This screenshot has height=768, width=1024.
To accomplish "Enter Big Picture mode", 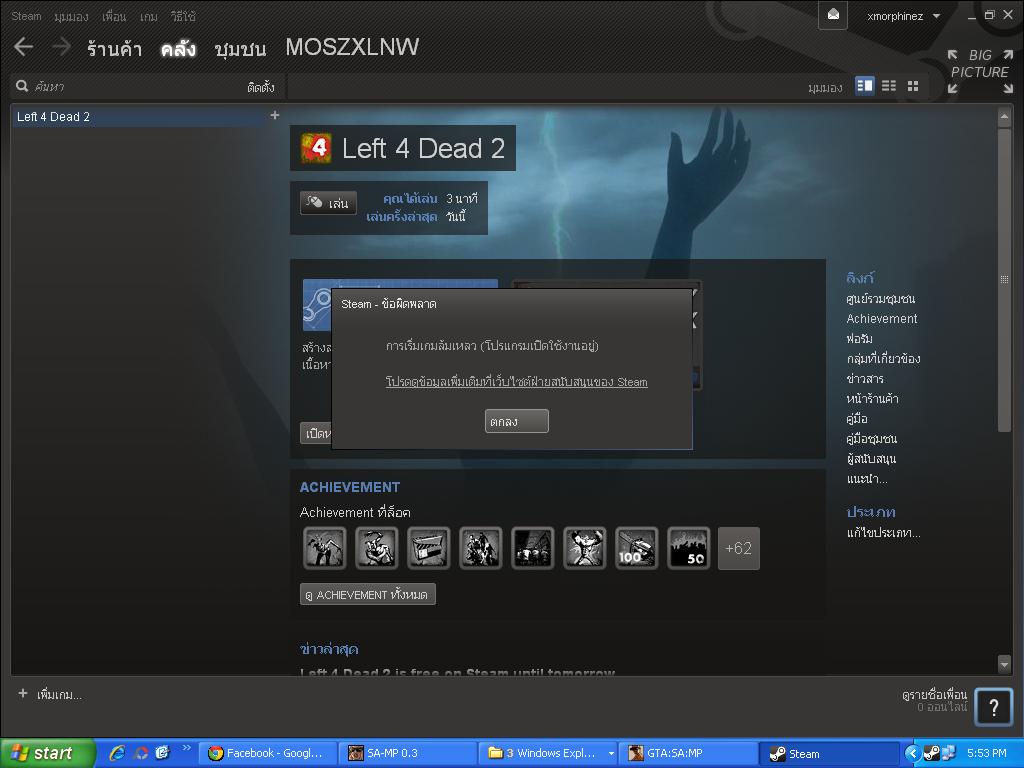I will coord(980,71).
